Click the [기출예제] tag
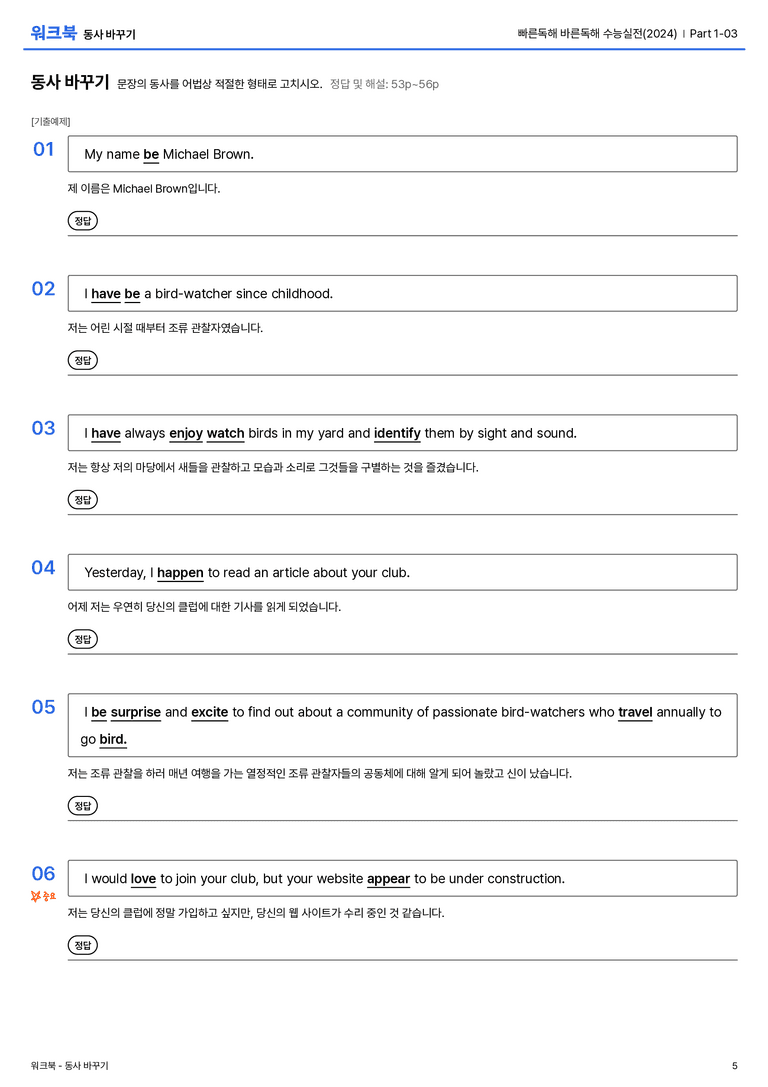Screen dimensions: 768x1087 click(51, 122)
